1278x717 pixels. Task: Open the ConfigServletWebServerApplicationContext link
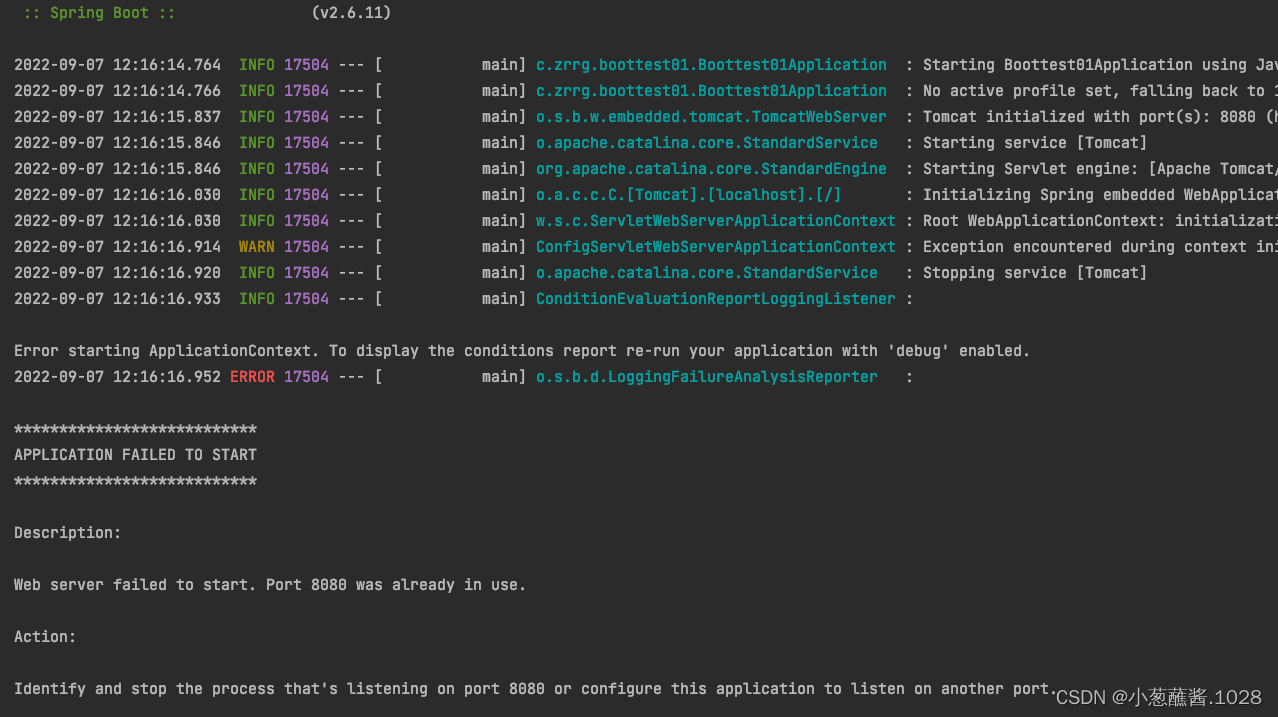click(x=714, y=246)
